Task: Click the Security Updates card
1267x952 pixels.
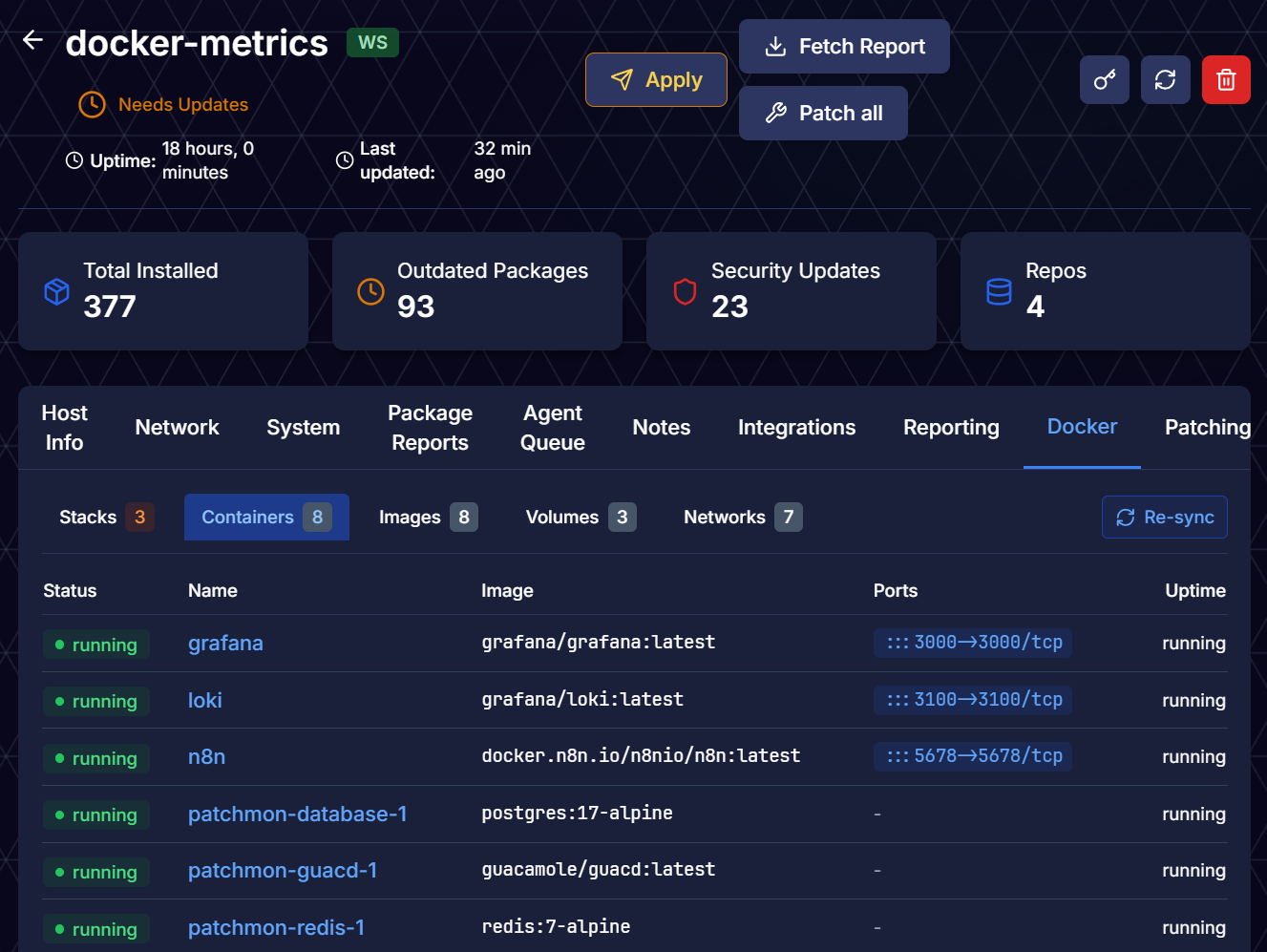Action: 792,291
